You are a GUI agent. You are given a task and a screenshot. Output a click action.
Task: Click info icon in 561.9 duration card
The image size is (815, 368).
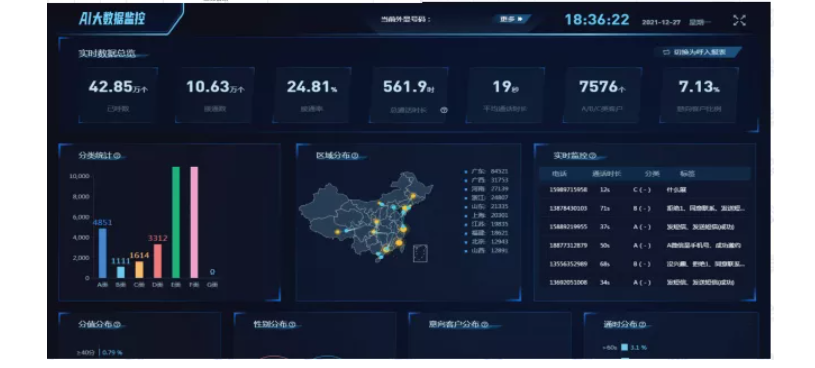[x=444, y=110]
